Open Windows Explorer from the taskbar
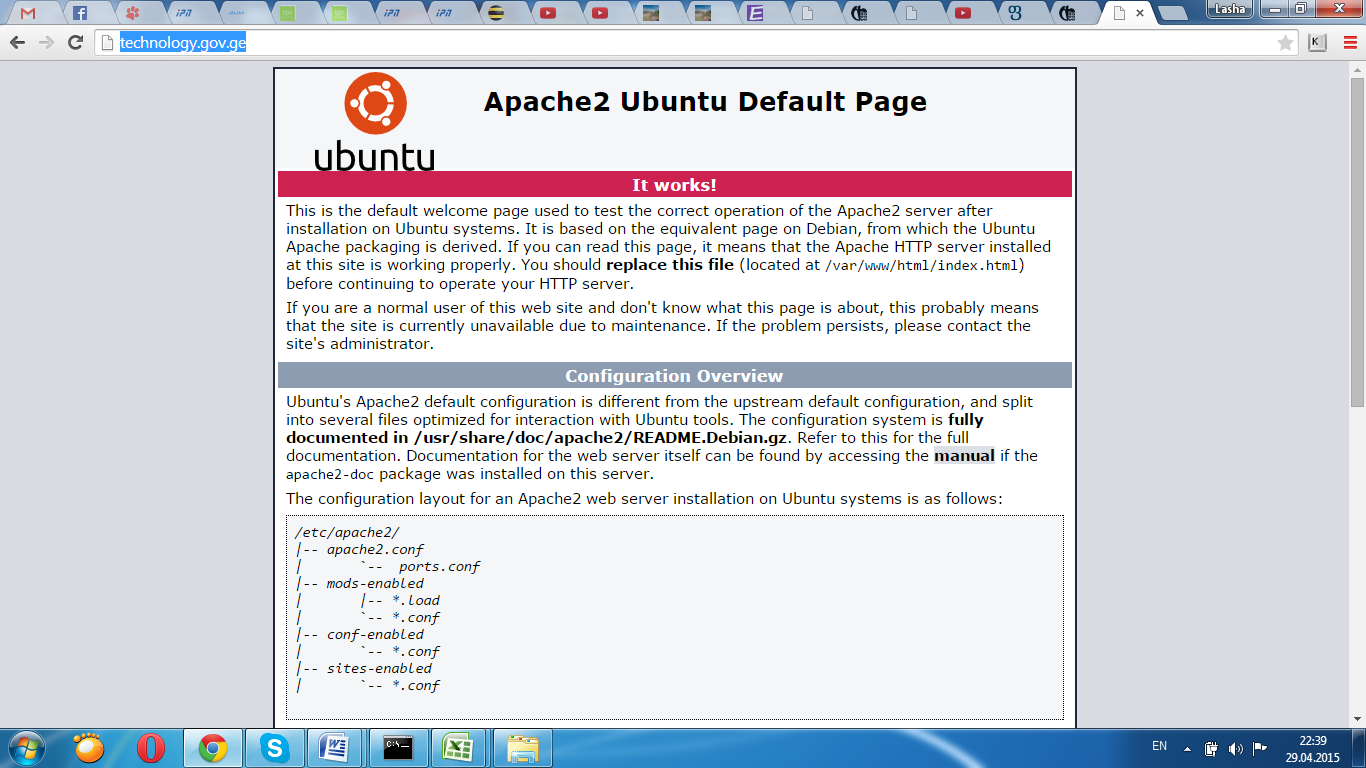 click(x=523, y=748)
